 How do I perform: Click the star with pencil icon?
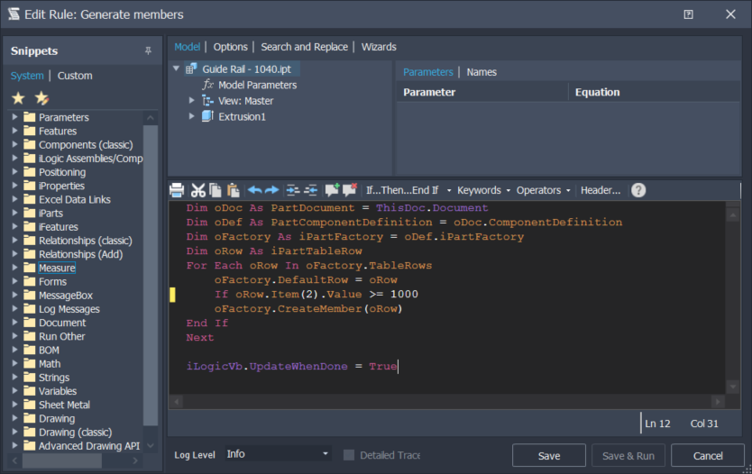(42, 98)
